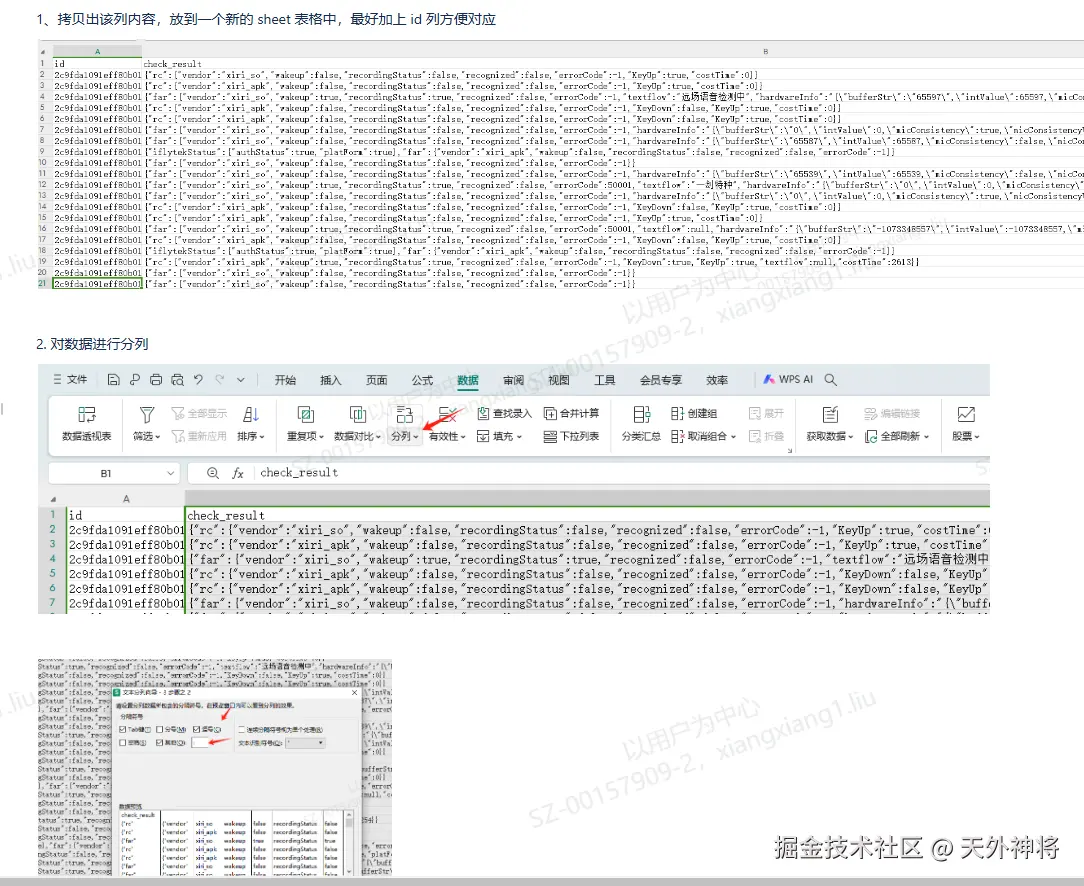Toggle the 分号 semicolon delimiter checkbox
The image size is (1084, 886).
click(160, 729)
